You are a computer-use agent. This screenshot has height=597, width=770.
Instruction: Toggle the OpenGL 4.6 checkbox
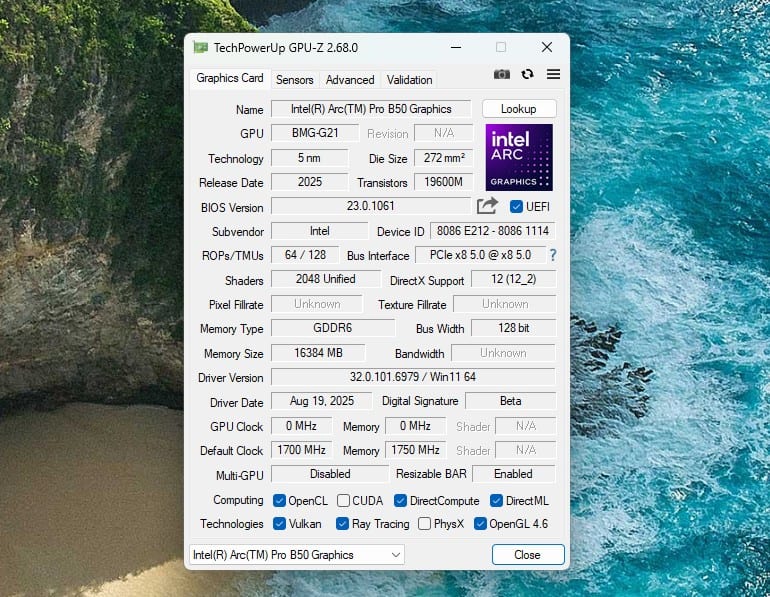coord(480,523)
